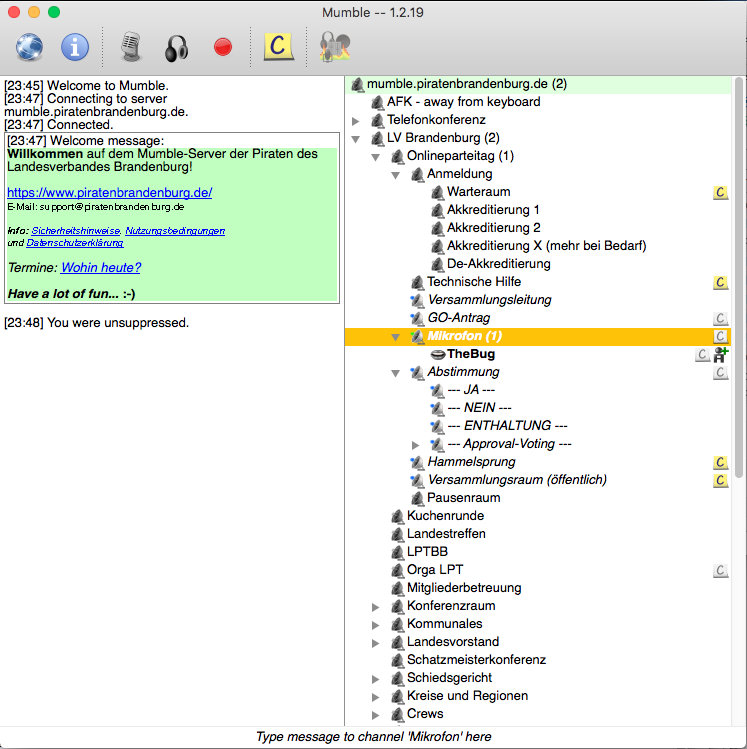Collapse the LV Brandenburg channel

point(355,139)
